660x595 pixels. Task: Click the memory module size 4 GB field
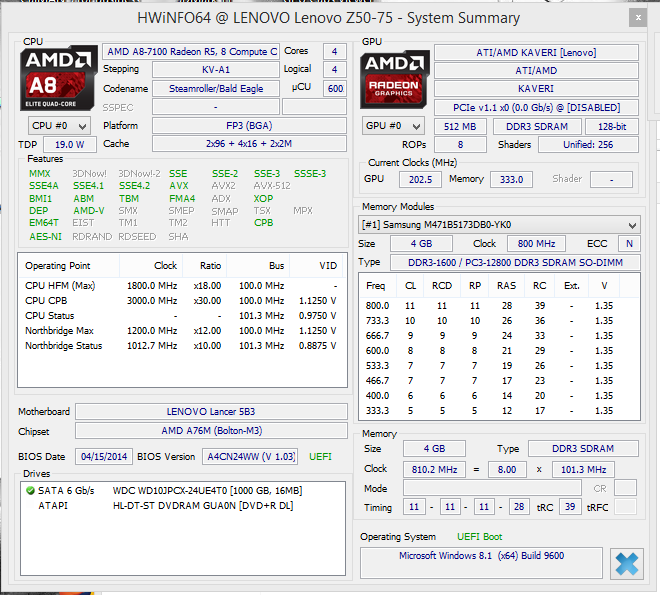pyautogui.click(x=421, y=244)
